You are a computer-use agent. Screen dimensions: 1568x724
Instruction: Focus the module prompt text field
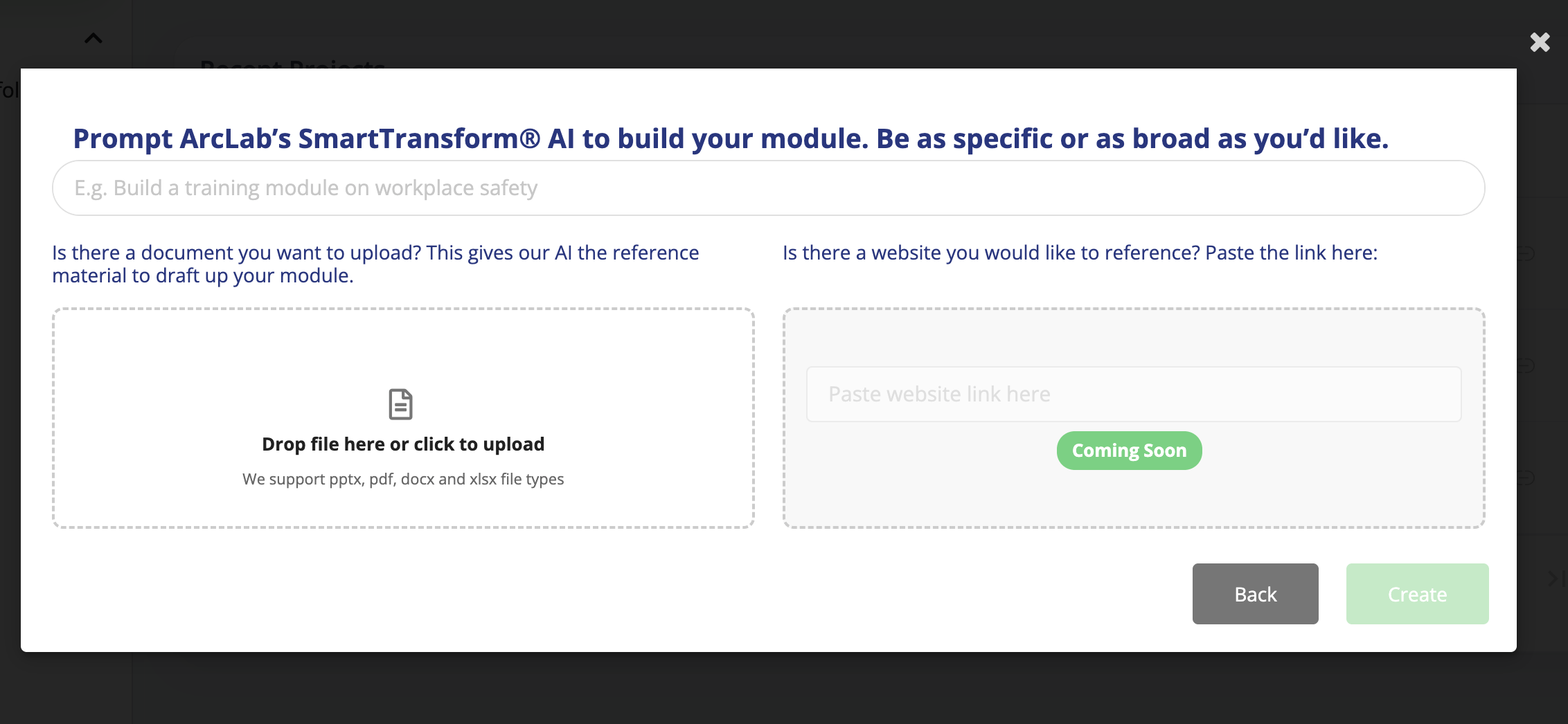click(x=768, y=188)
